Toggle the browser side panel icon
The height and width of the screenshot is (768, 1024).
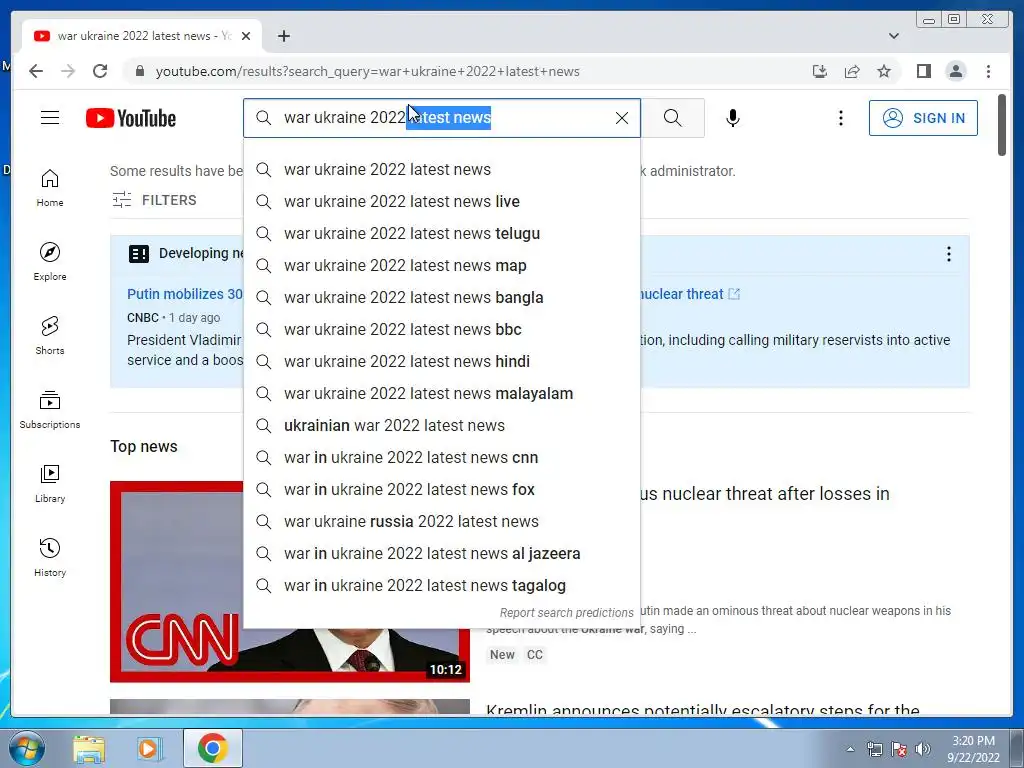923,71
